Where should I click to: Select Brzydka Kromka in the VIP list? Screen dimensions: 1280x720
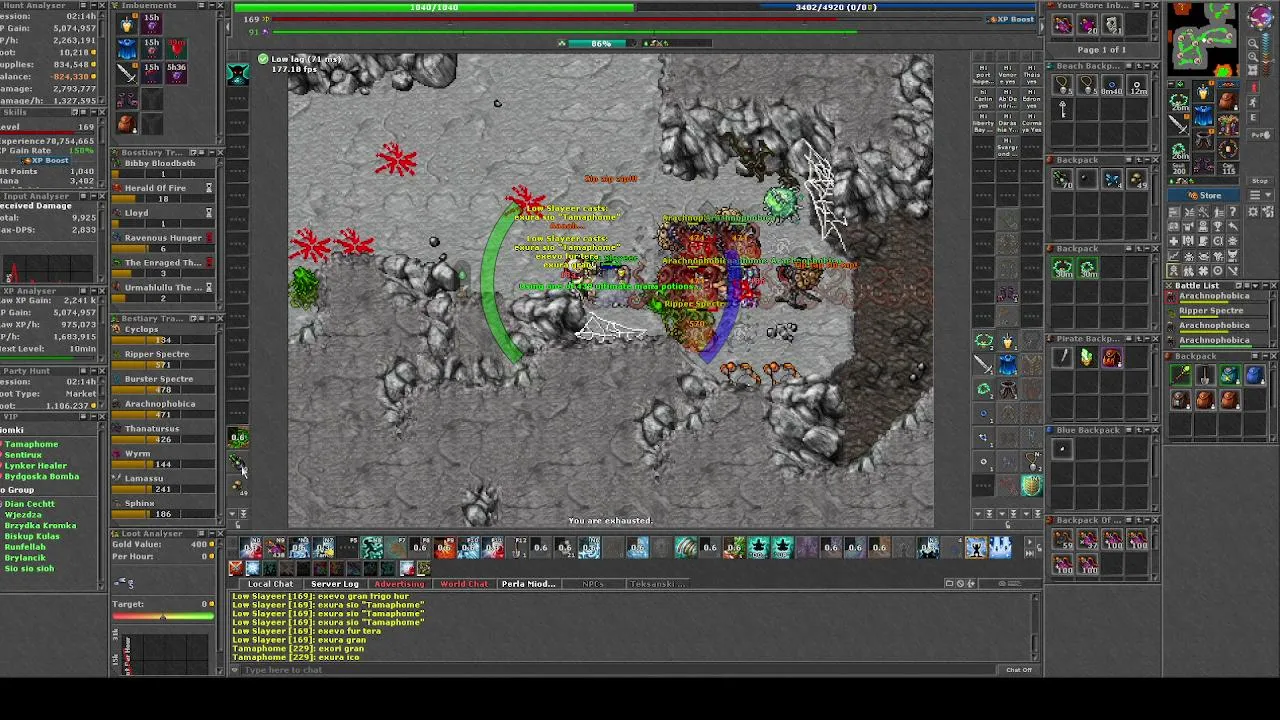click(x=41, y=526)
